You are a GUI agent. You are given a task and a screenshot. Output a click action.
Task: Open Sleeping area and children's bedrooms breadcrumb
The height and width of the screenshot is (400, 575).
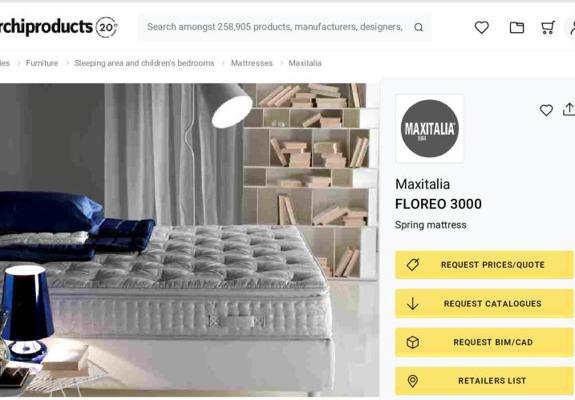coord(144,63)
